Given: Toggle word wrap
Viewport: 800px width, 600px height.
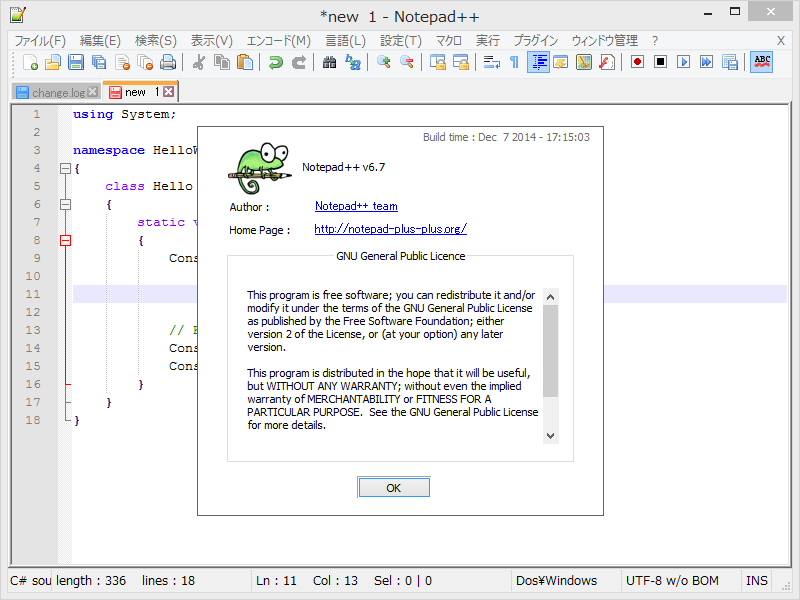Looking at the screenshot, I should pyautogui.click(x=493, y=62).
